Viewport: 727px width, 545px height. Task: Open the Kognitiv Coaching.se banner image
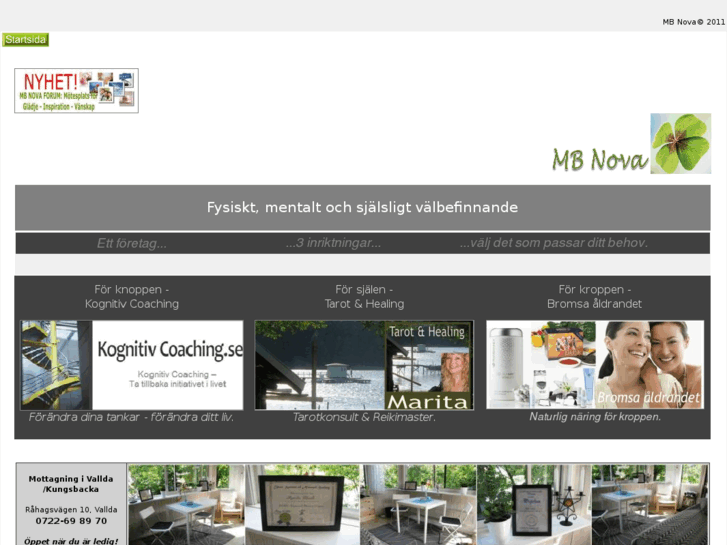click(x=132, y=365)
